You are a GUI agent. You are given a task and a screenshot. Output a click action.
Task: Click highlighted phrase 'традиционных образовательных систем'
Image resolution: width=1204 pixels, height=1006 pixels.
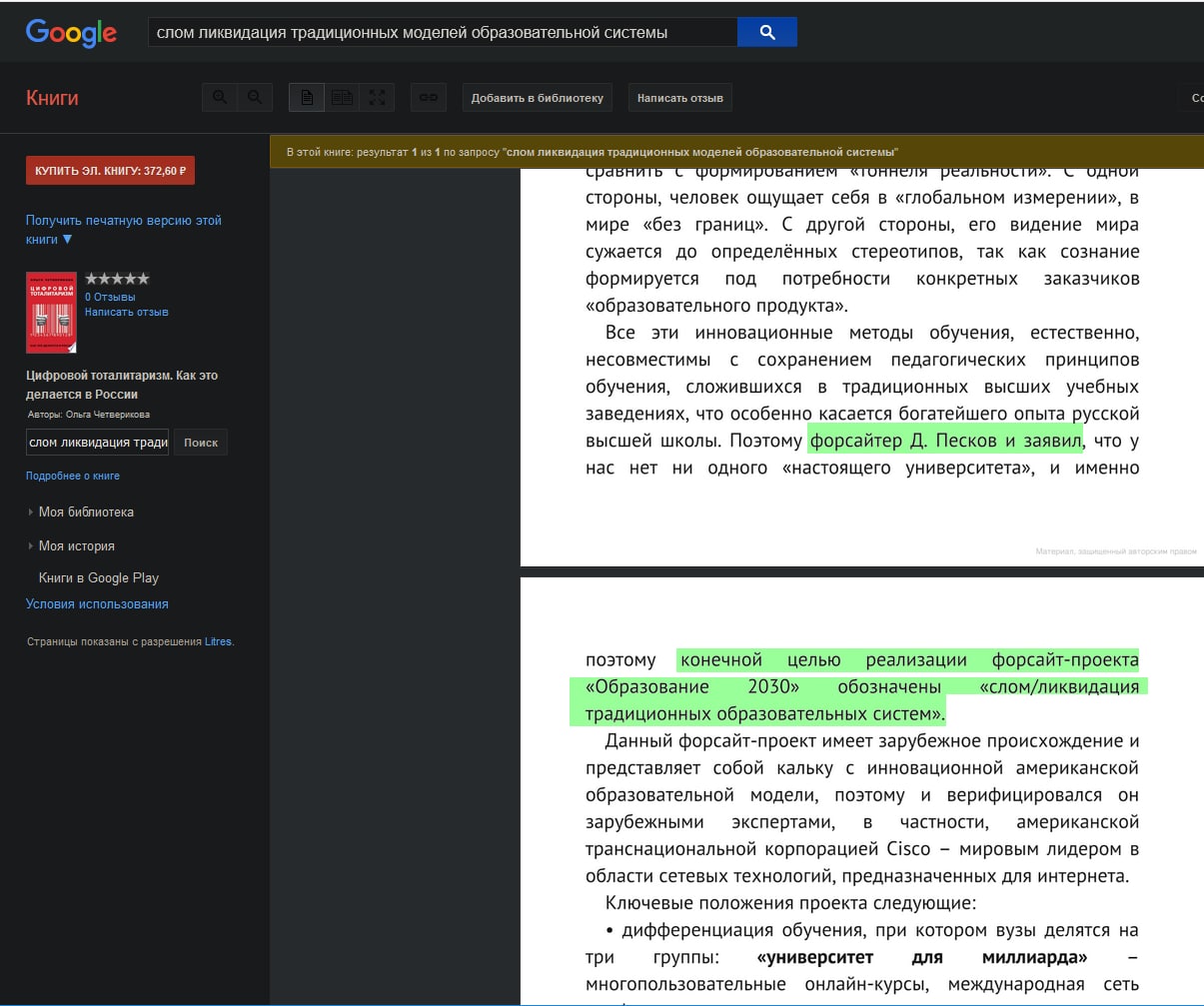tap(762, 714)
